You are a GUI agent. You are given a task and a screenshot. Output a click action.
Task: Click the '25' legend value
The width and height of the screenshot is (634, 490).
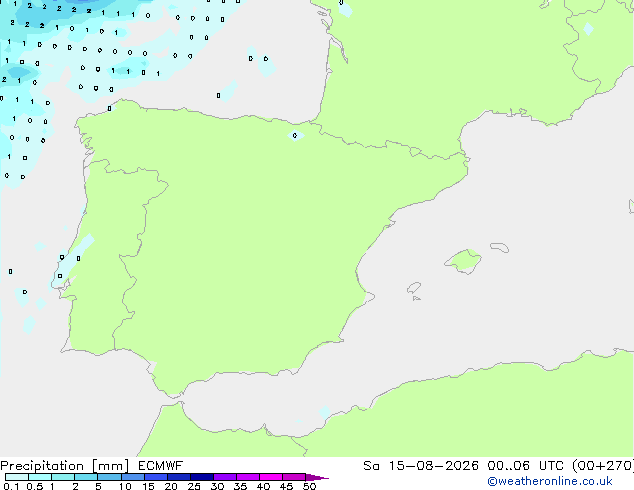point(194,486)
